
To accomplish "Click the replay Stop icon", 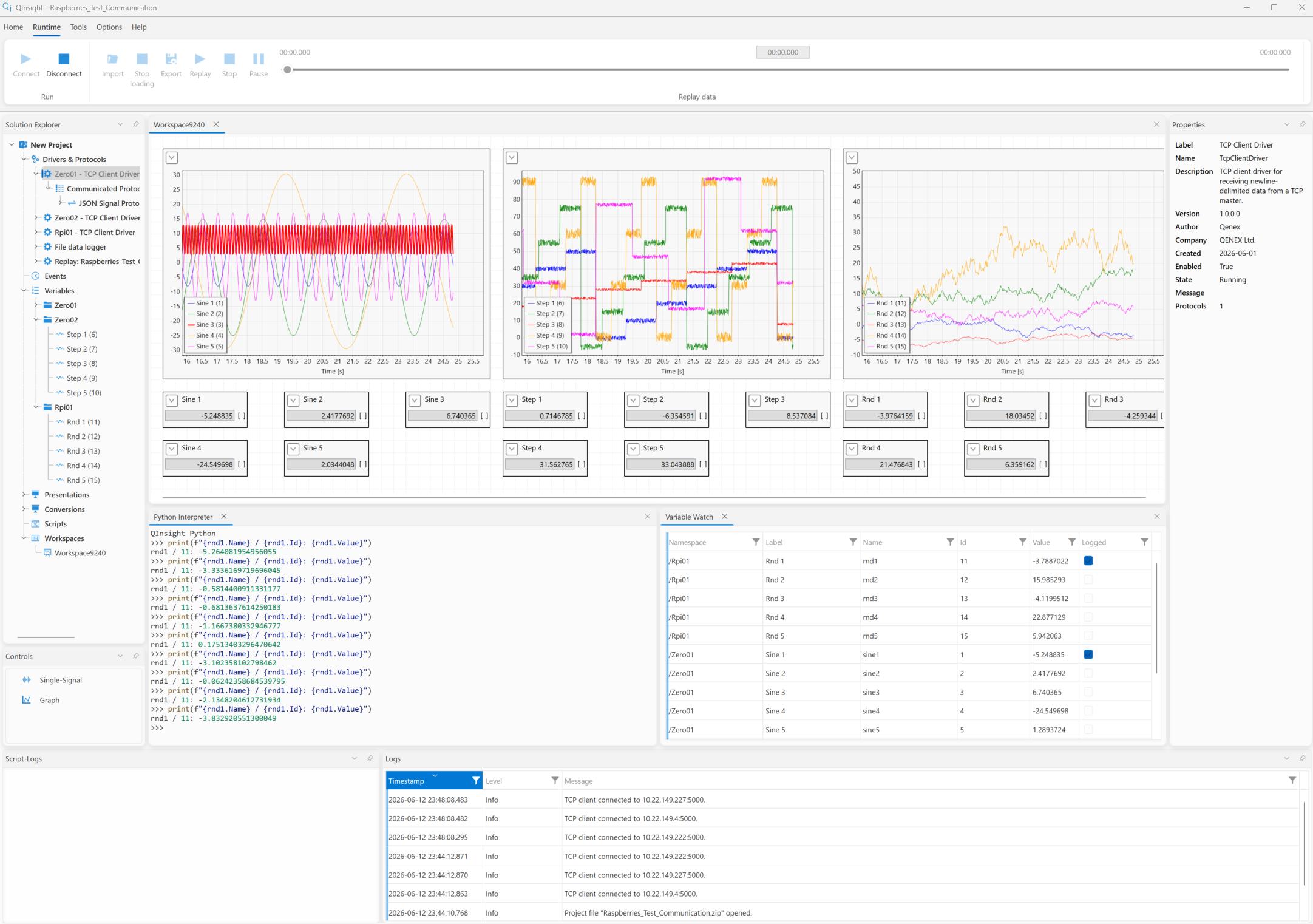I will (229, 59).
